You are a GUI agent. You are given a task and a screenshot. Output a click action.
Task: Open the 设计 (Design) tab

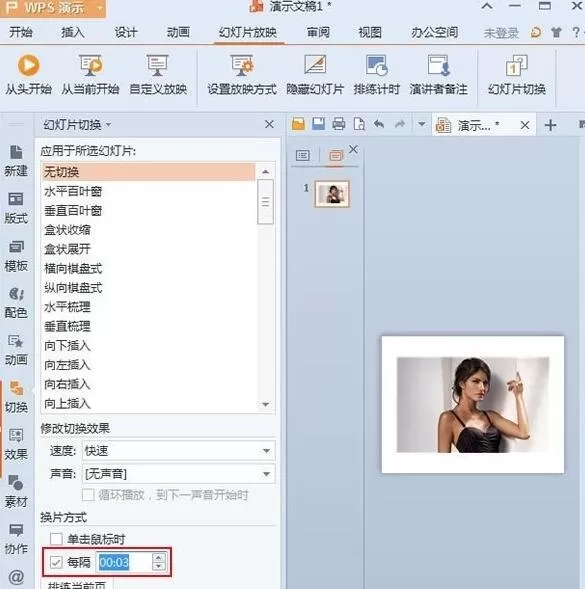[x=125, y=32]
